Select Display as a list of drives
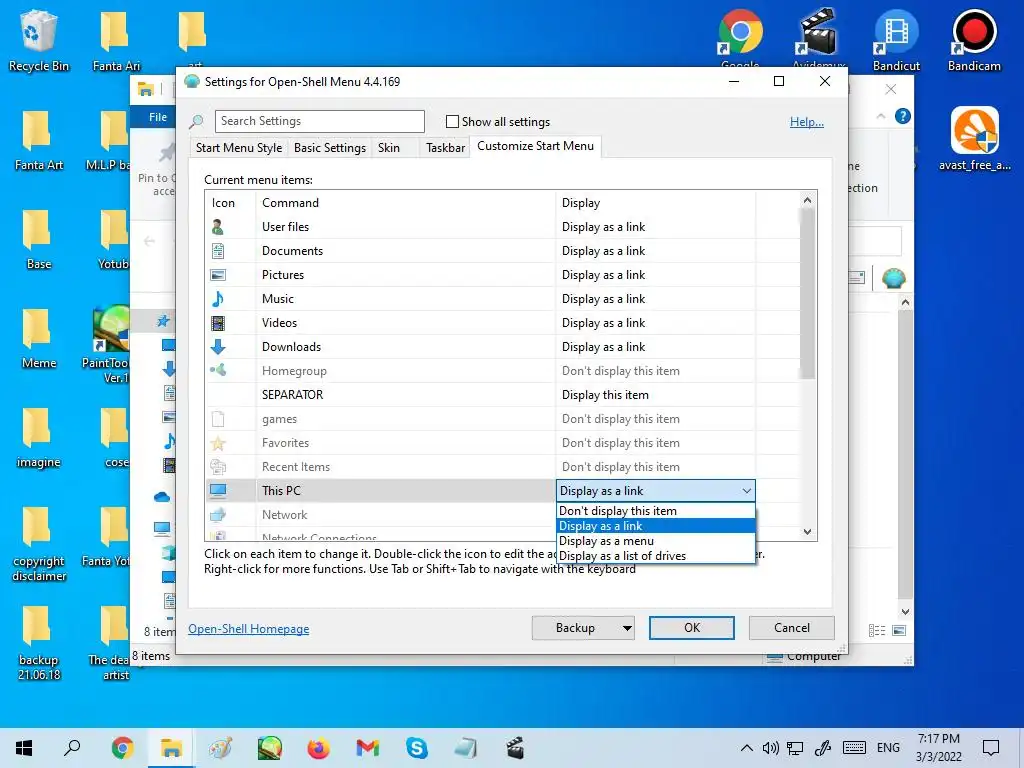The height and width of the screenshot is (768, 1024). click(656, 556)
